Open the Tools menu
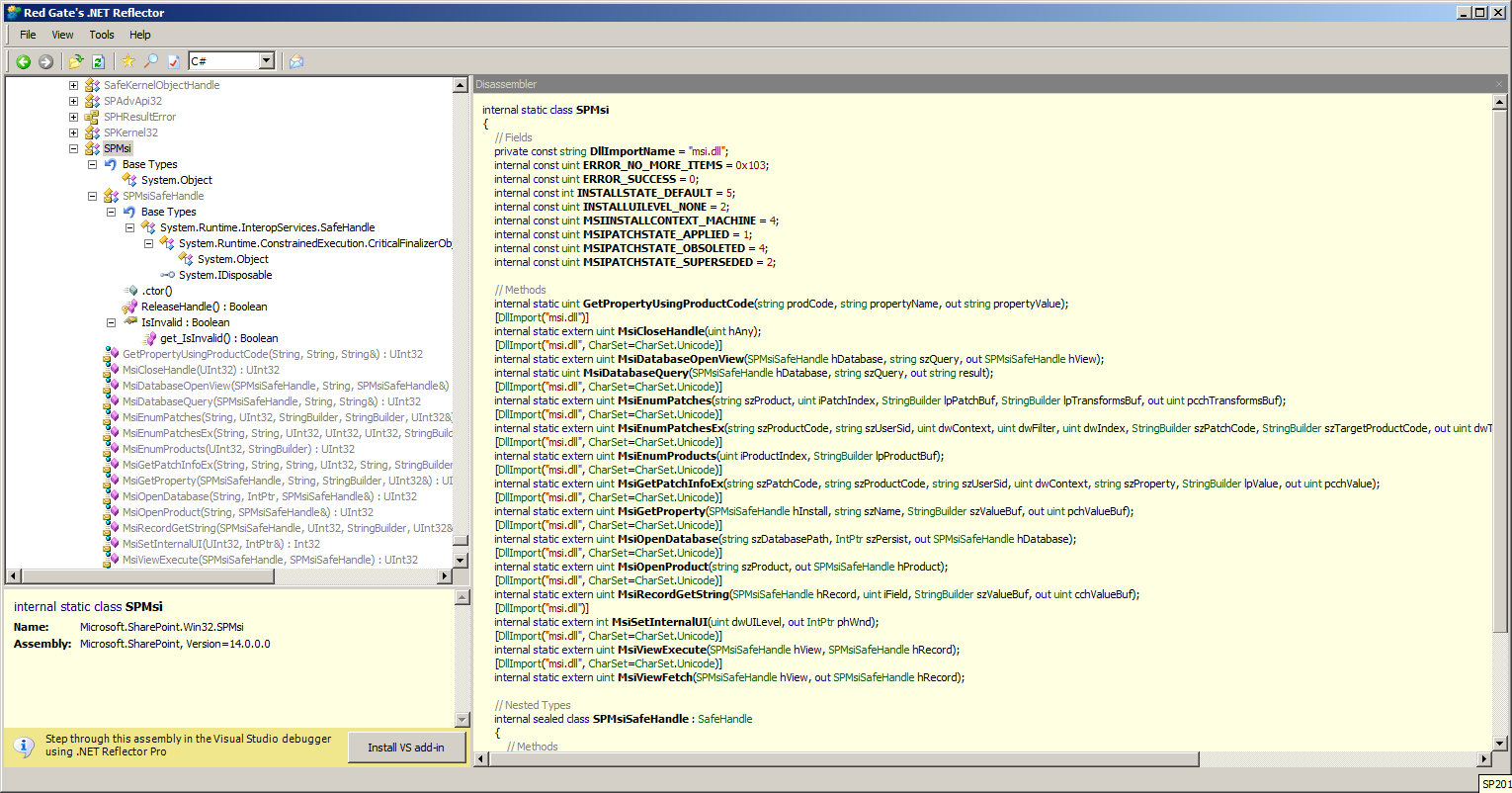The height and width of the screenshot is (793, 1512). [x=102, y=35]
